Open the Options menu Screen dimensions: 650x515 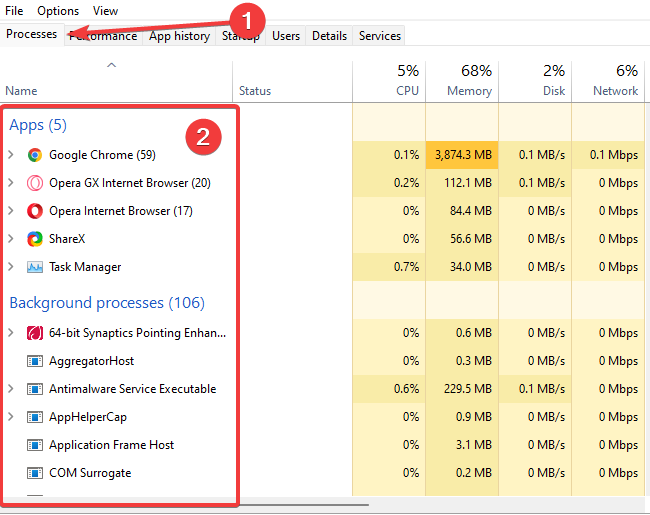[x=58, y=11]
